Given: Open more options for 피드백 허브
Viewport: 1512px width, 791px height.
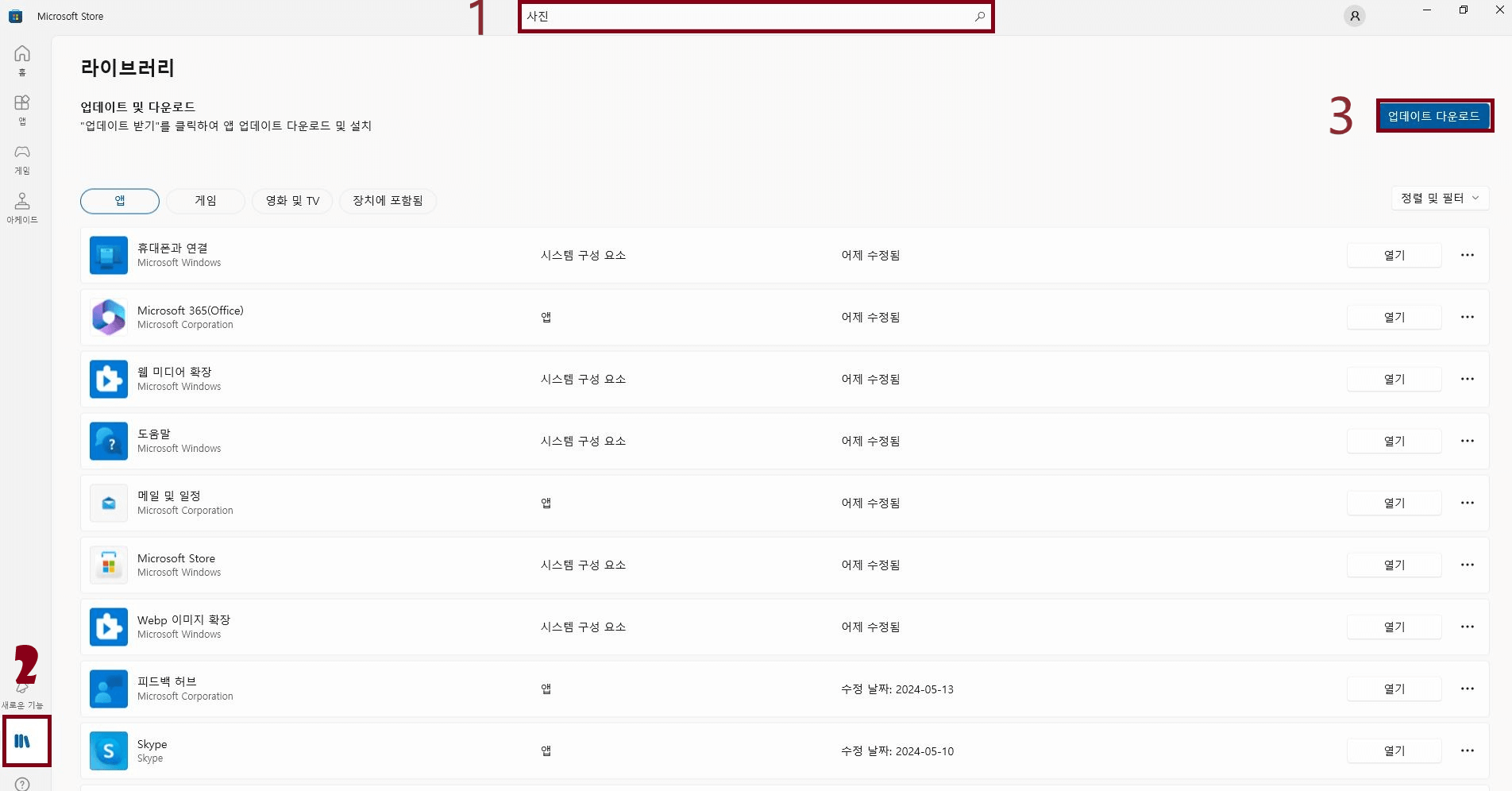Looking at the screenshot, I should point(1468,689).
